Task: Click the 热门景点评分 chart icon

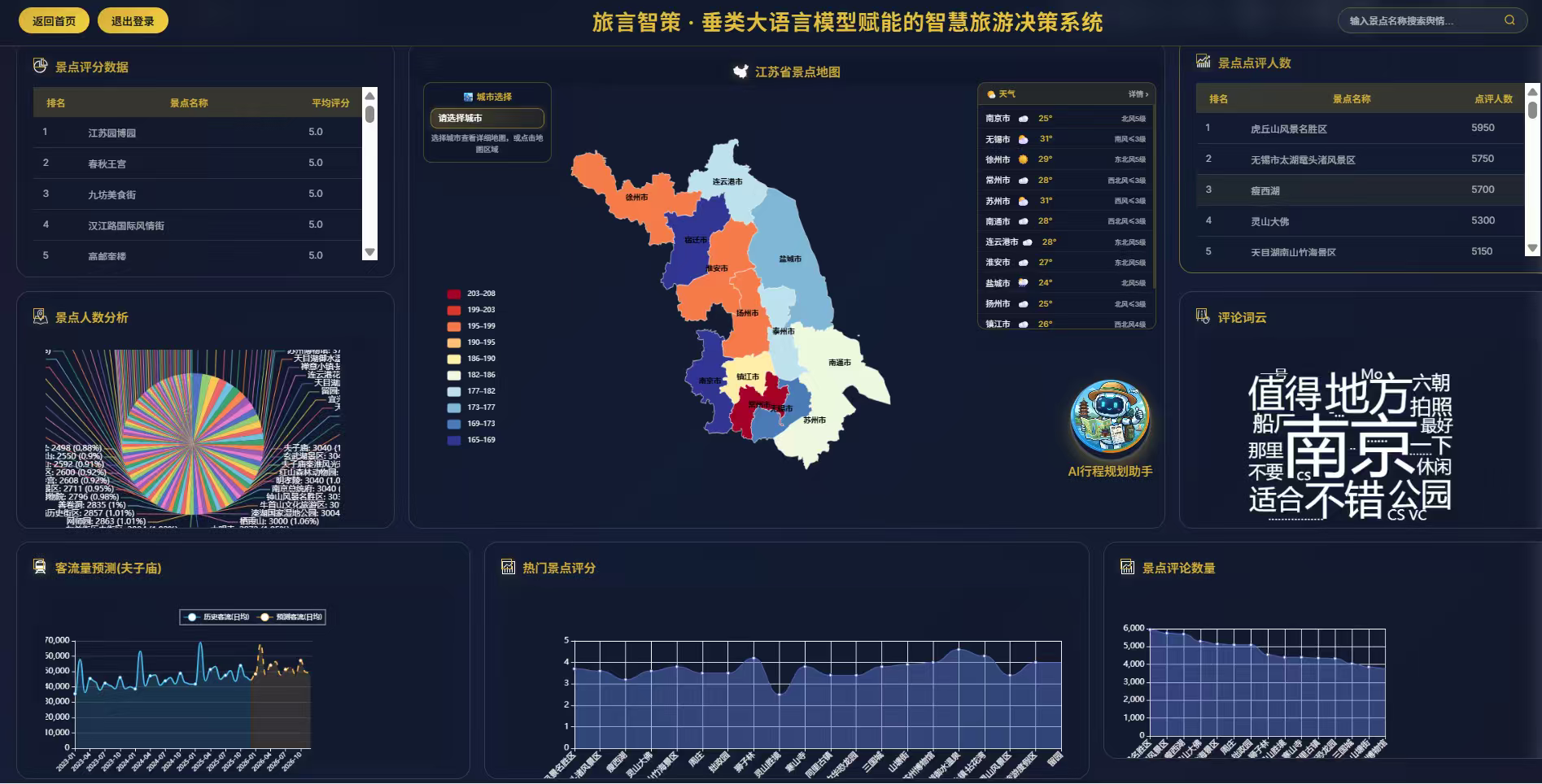Action: (508, 567)
